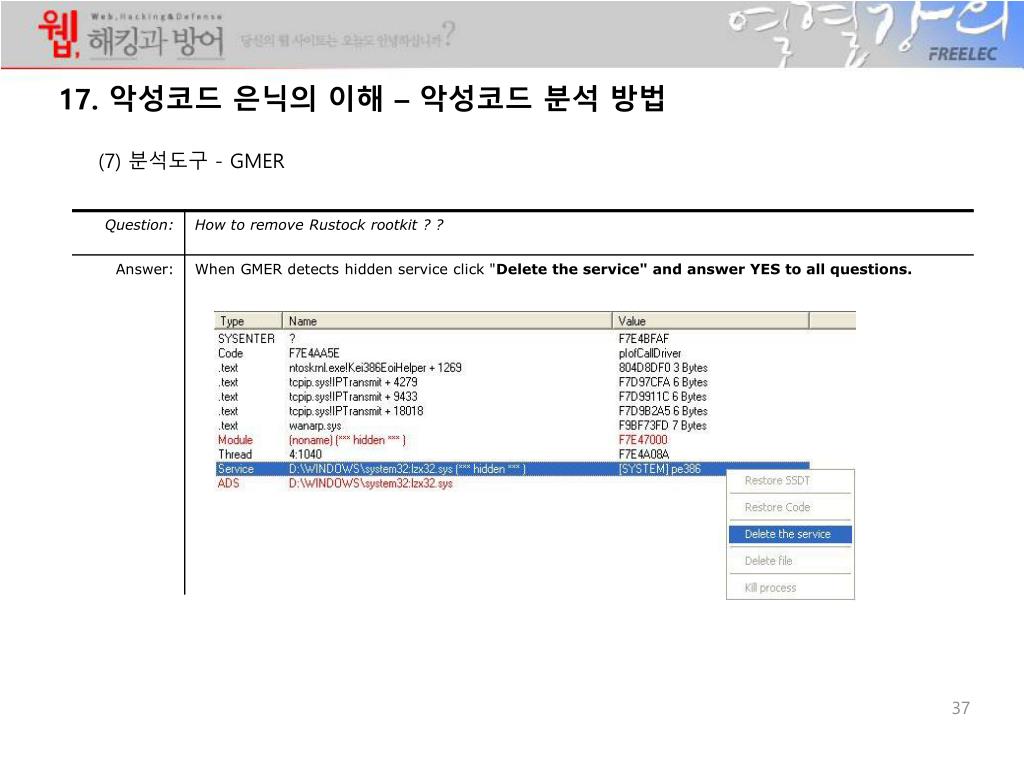Select the tcpip.sys!IPTransmit + 4279 row
Screen dimensions: 1024x768
pos(513,382)
